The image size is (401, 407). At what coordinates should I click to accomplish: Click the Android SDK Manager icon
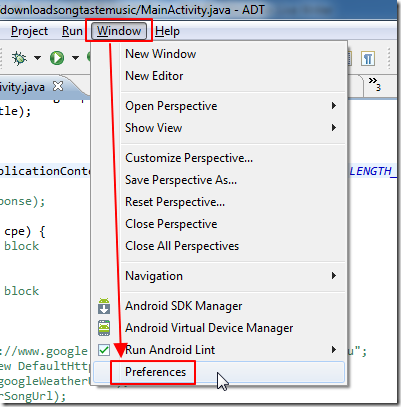click(x=104, y=306)
